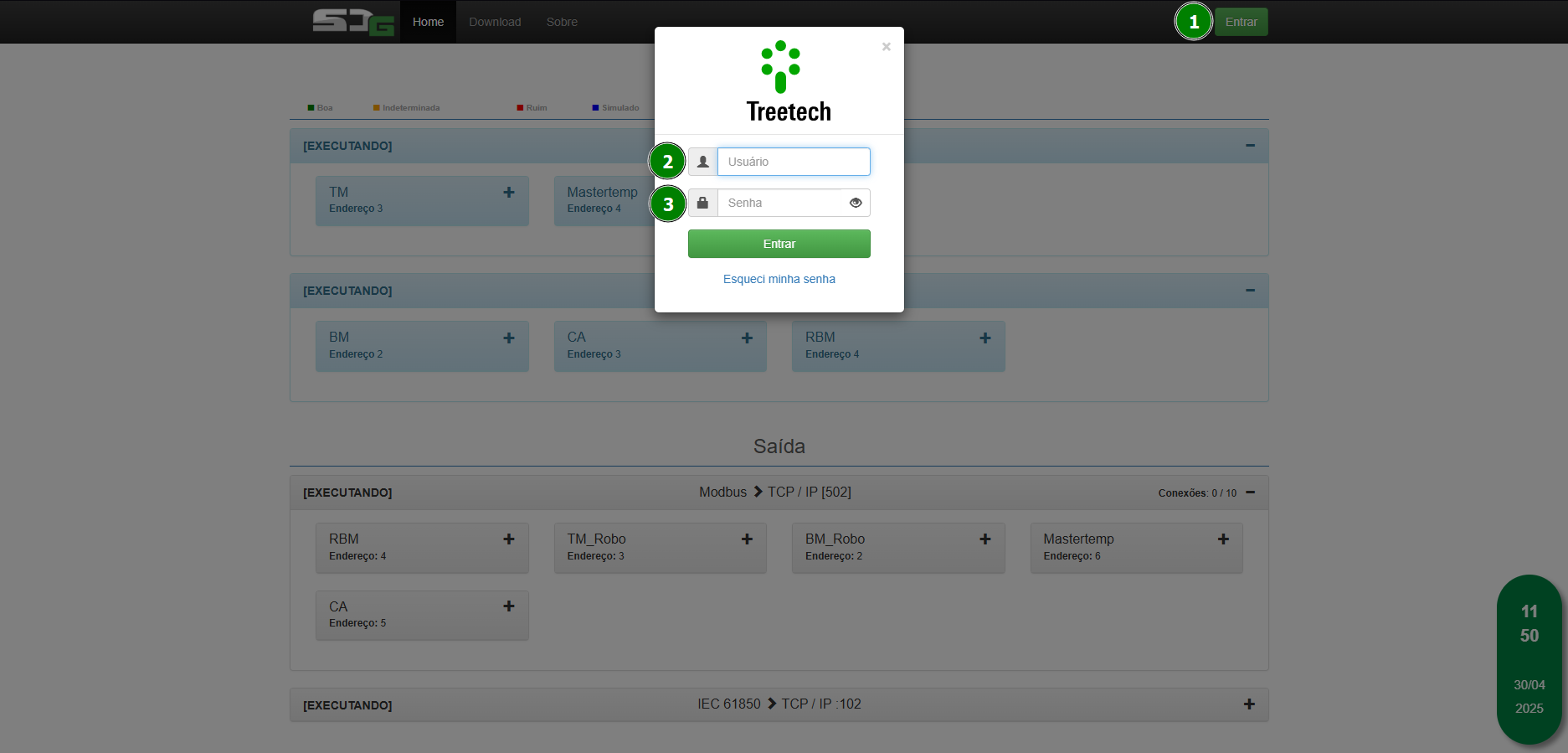
Task: Expand the RBM Endereço: 4 output card
Action: 508,539
